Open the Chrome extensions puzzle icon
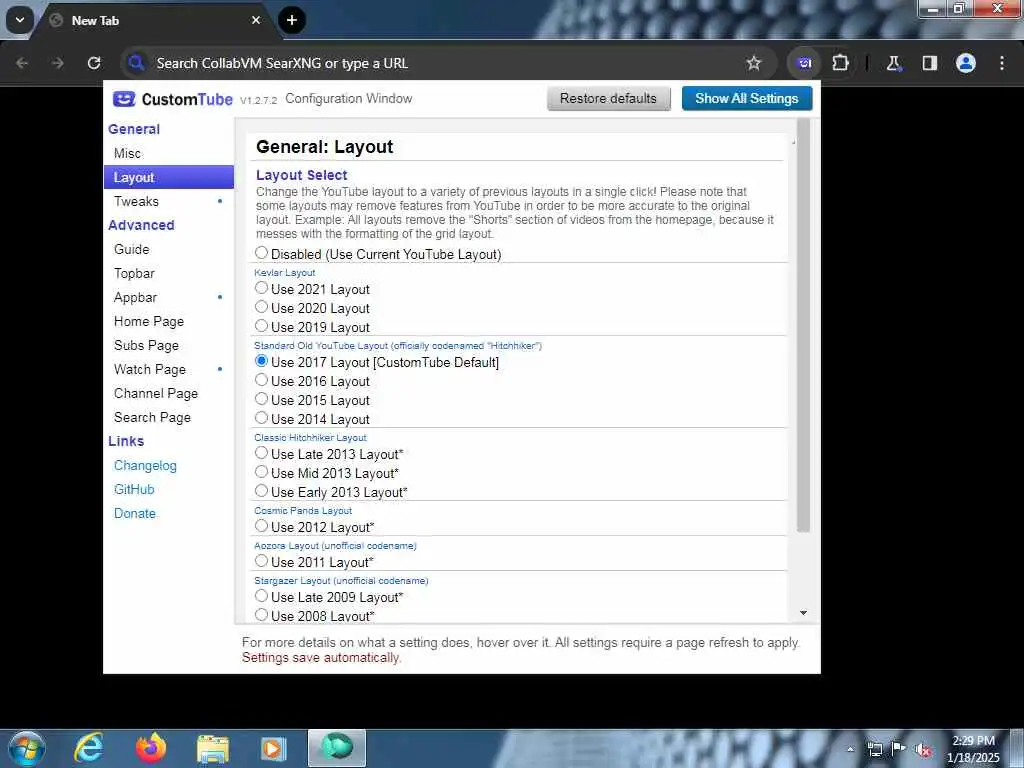1024x768 pixels. coord(840,63)
